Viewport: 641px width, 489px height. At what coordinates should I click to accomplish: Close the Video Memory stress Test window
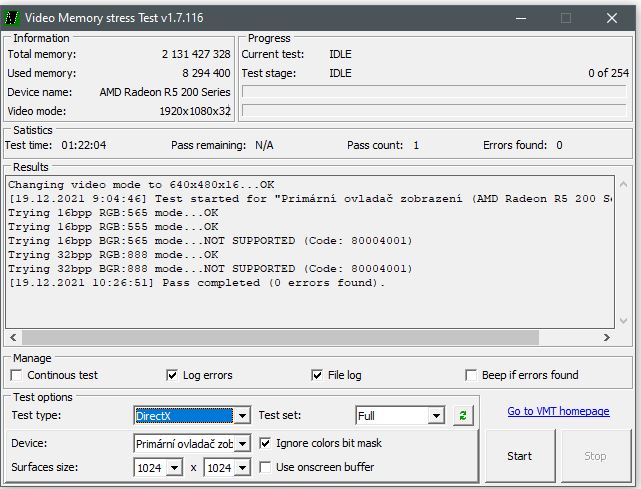coord(612,17)
